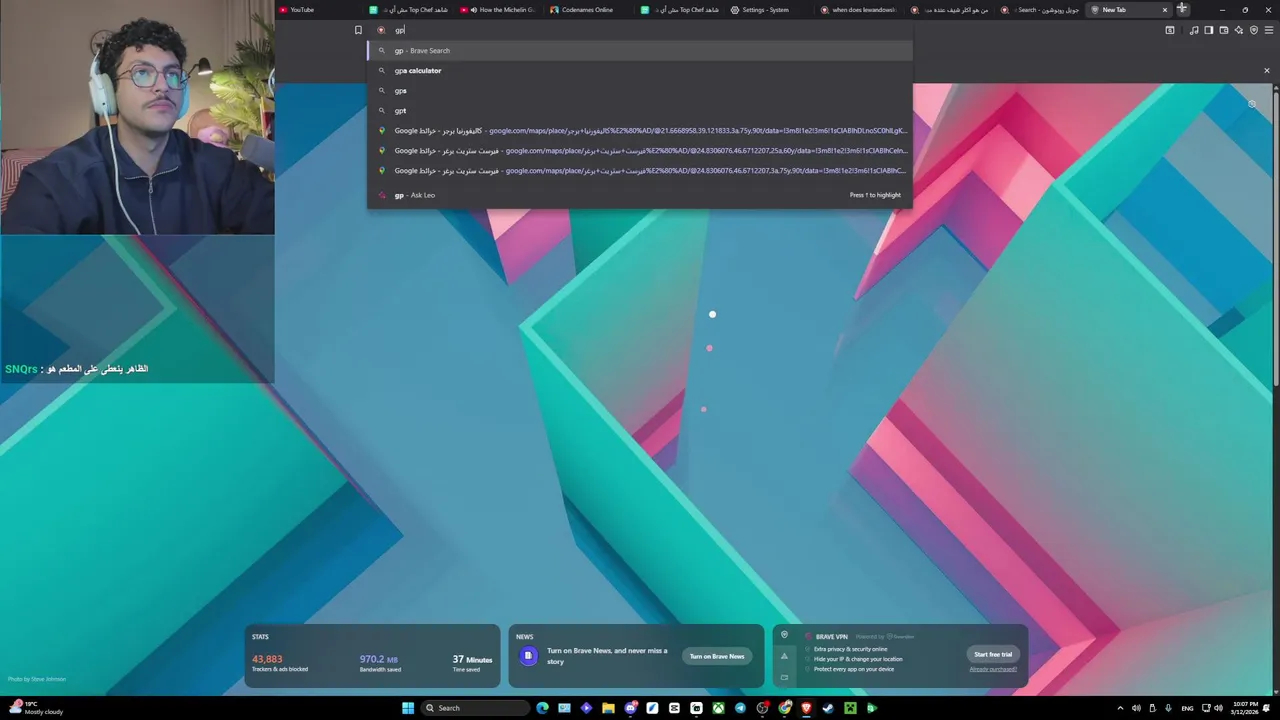The height and width of the screenshot is (720, 1280).
Task: Click the leftmost toolbar icon right of address bar
Action: point(1170,30)
